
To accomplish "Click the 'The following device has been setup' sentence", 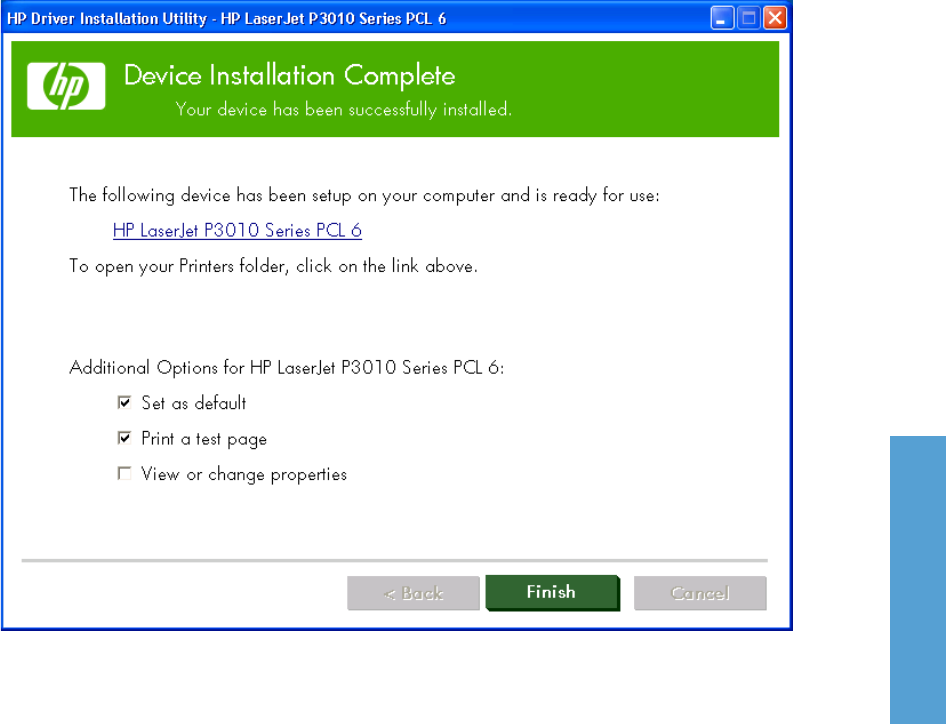I will point(364,195).
